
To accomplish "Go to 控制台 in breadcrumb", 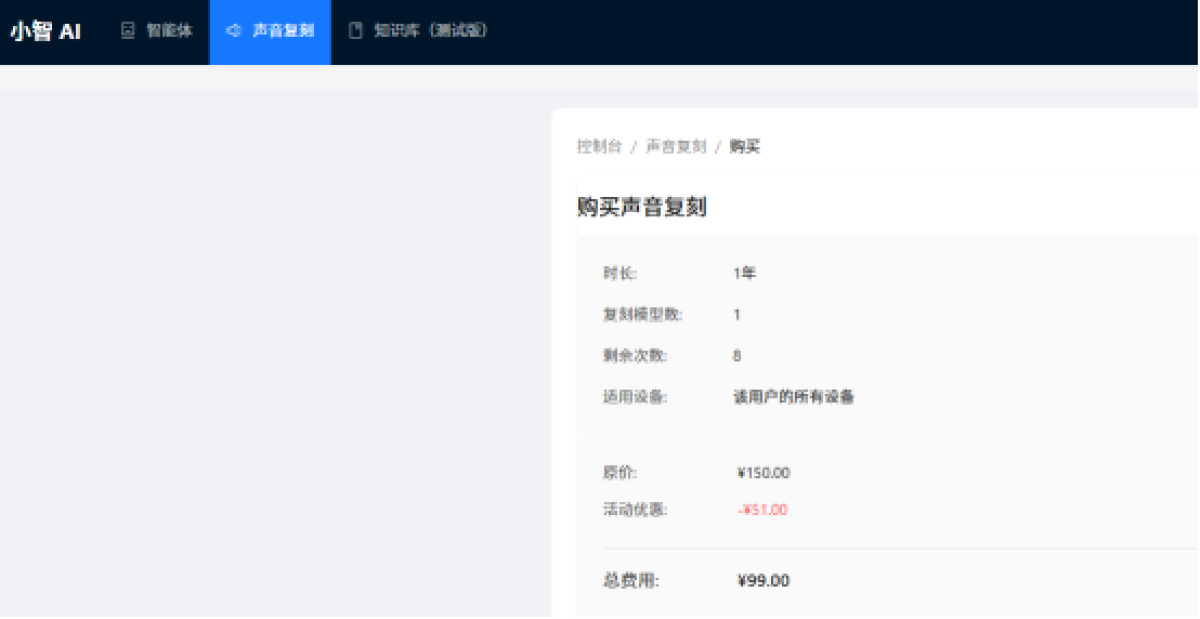I will point(599,146).
